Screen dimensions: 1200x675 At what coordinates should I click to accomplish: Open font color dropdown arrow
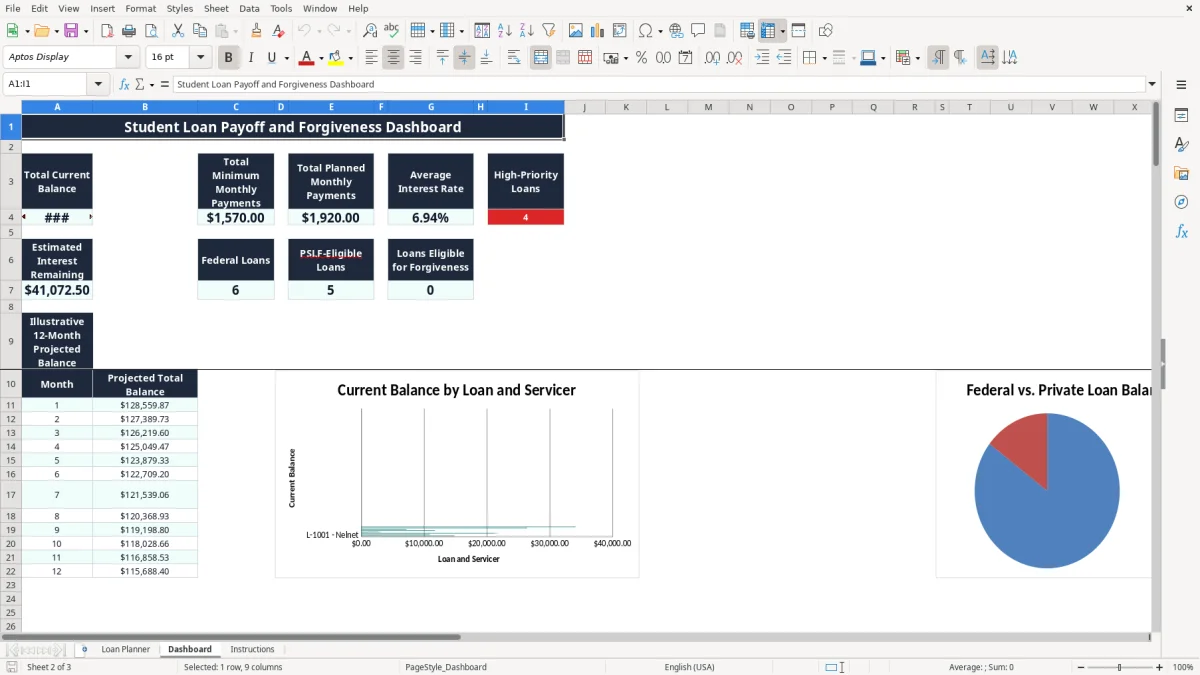(321, 58)
